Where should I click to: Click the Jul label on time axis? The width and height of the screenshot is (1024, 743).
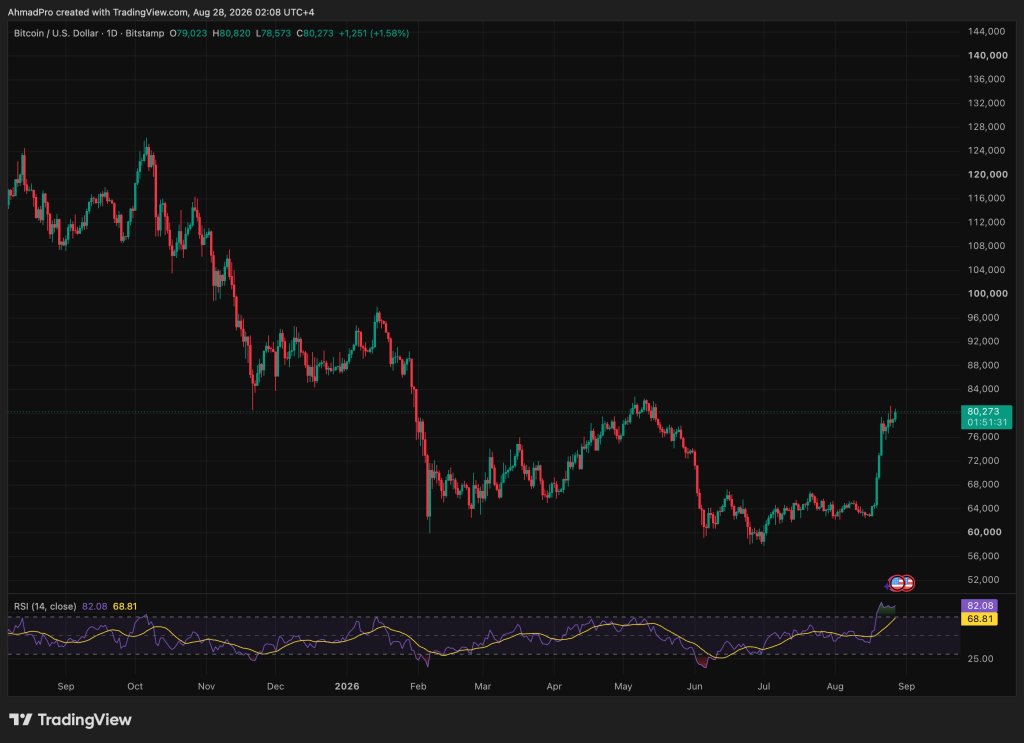click(763, 686)
